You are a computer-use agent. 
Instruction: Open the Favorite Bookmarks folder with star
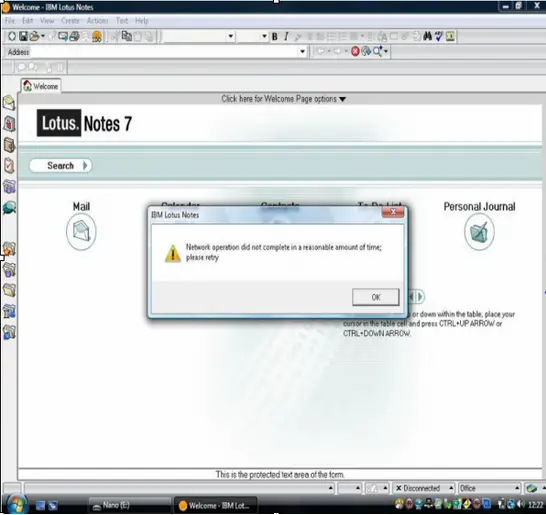9,249
